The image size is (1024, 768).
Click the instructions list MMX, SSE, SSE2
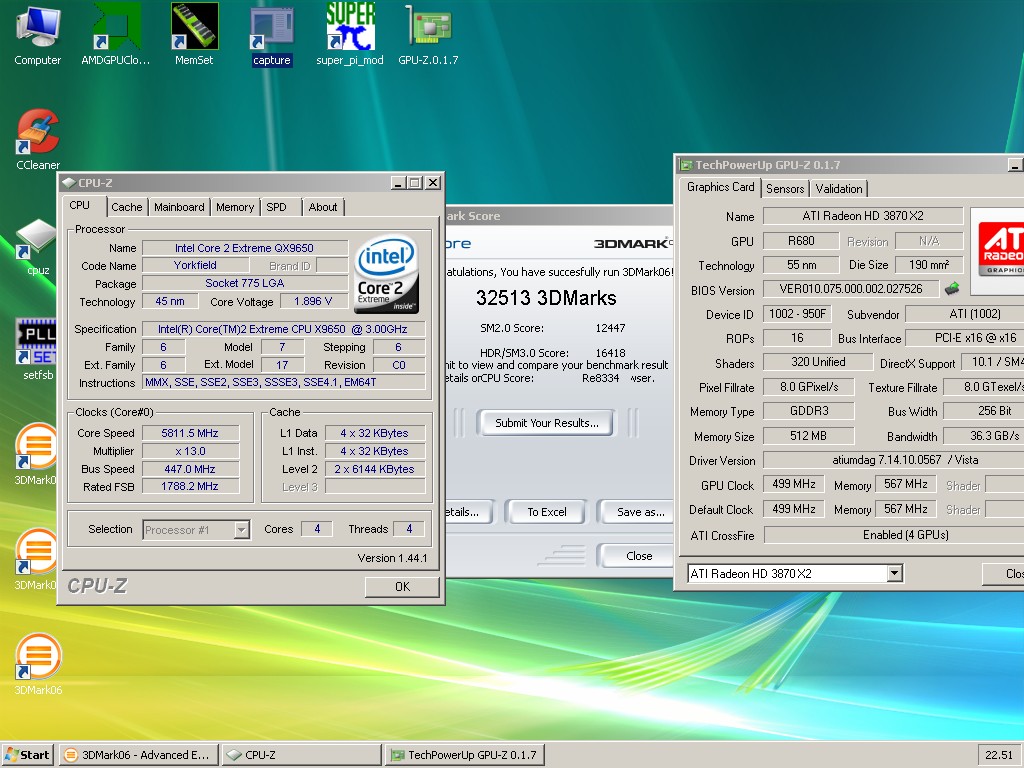click(283, 382)
